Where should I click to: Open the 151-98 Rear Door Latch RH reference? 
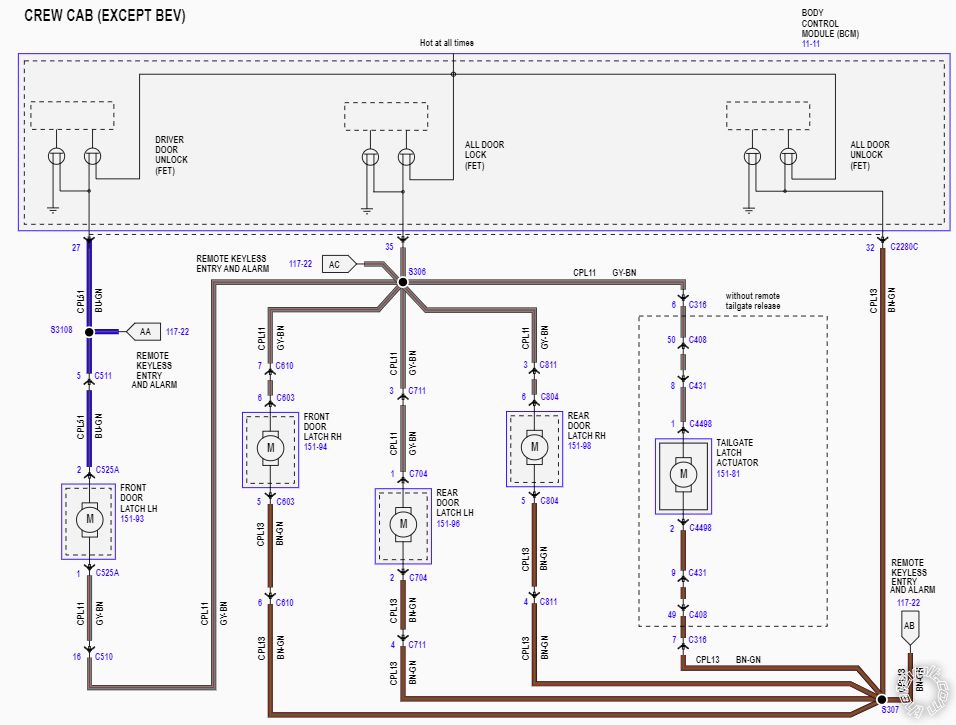pos(580,446)
